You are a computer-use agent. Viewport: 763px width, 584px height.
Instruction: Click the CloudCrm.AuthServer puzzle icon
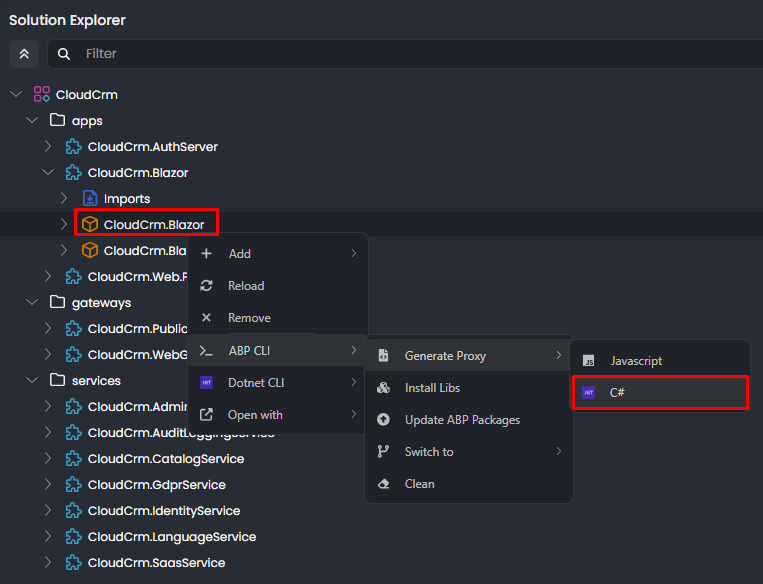pyautogui.click(x=73, y=146)
